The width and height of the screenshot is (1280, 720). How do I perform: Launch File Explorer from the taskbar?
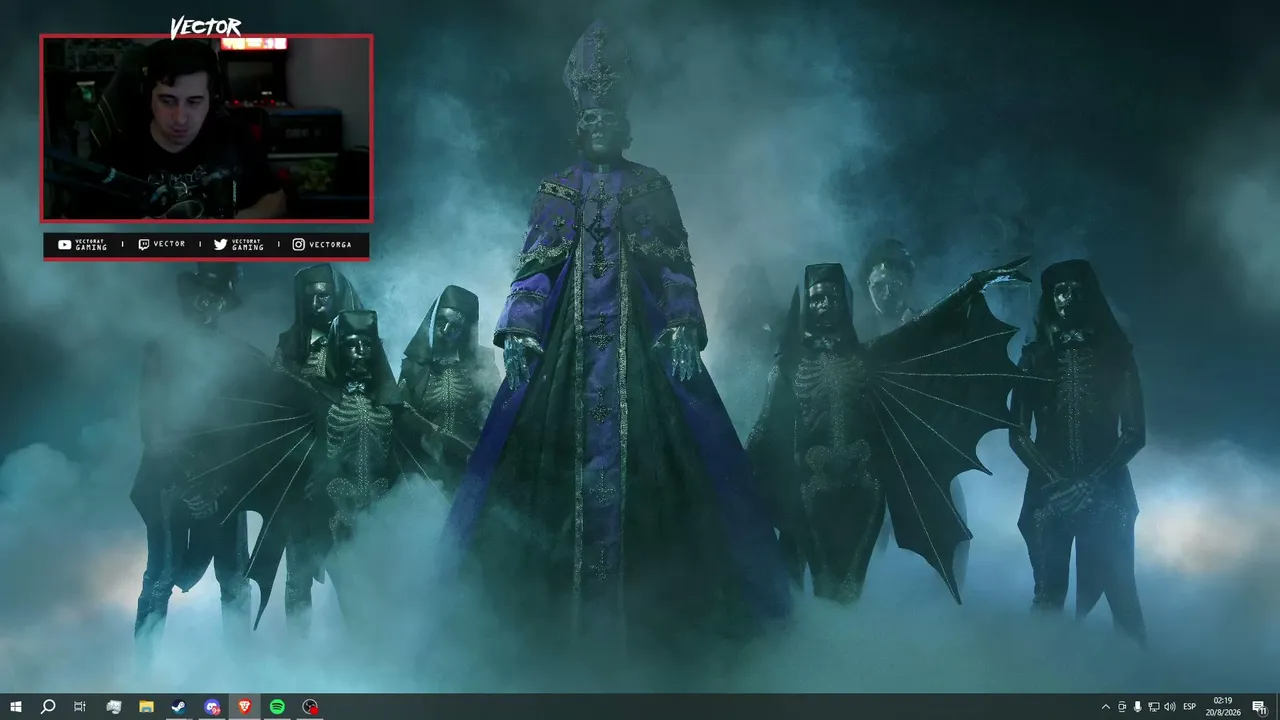point(146,707)
